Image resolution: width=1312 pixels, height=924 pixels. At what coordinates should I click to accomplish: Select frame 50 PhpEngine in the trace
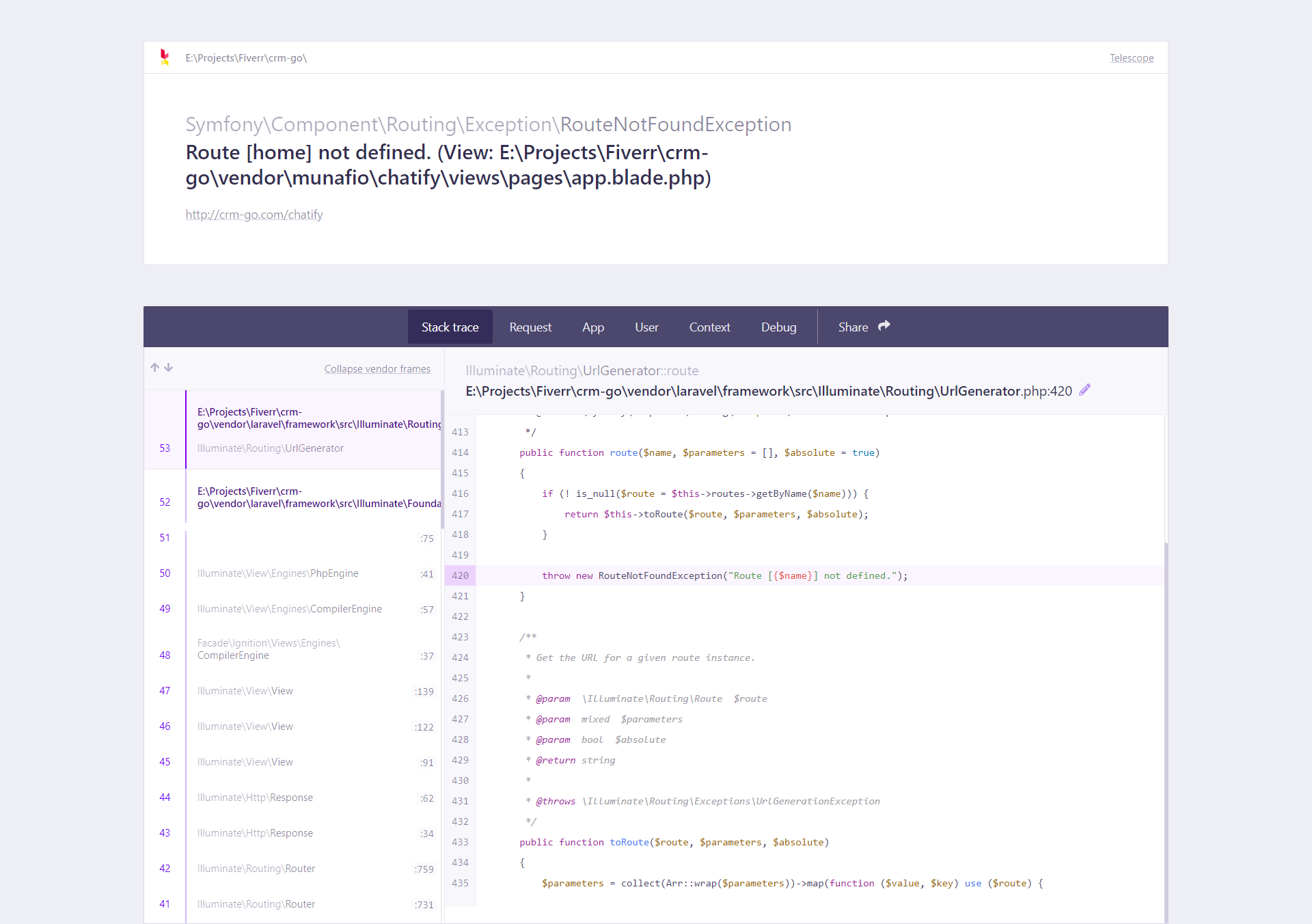(x=294, y=573)
